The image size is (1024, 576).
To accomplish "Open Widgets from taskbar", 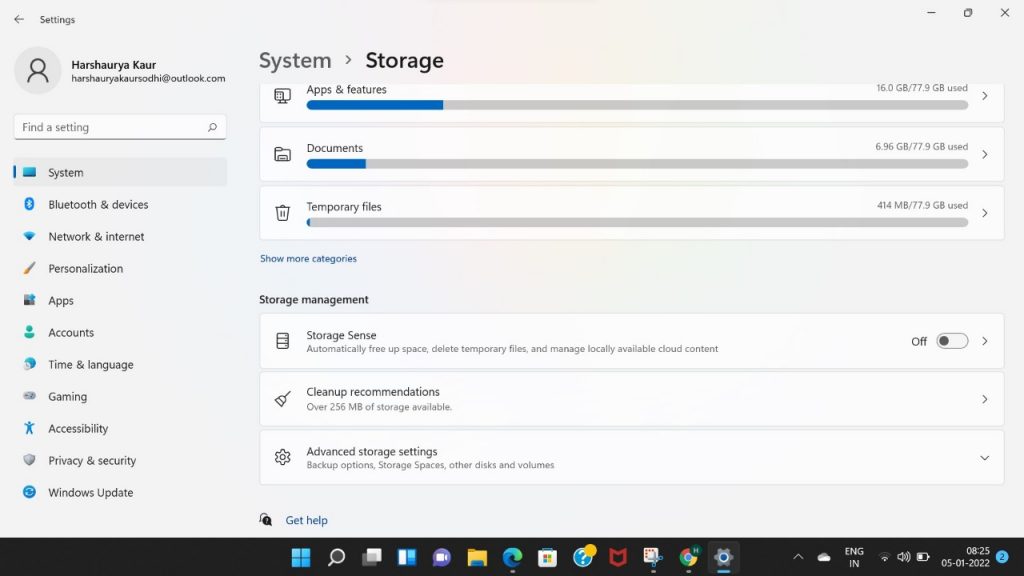I will [x=407, y=558].
